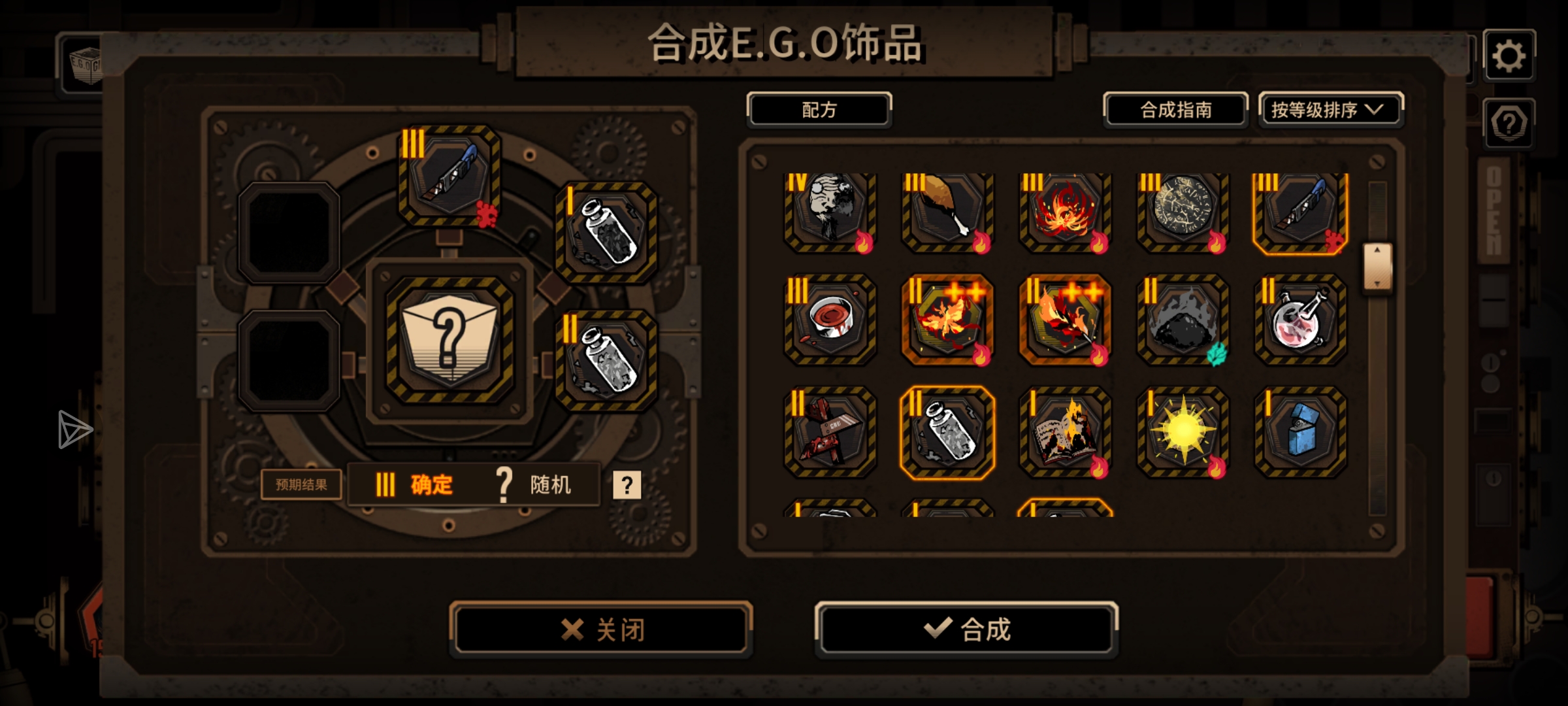Image resolution: width=1568 pixels, height=706 pixels.
Task: Click the inventory scrollbar handle
Action: click(x=1377, y=267)
